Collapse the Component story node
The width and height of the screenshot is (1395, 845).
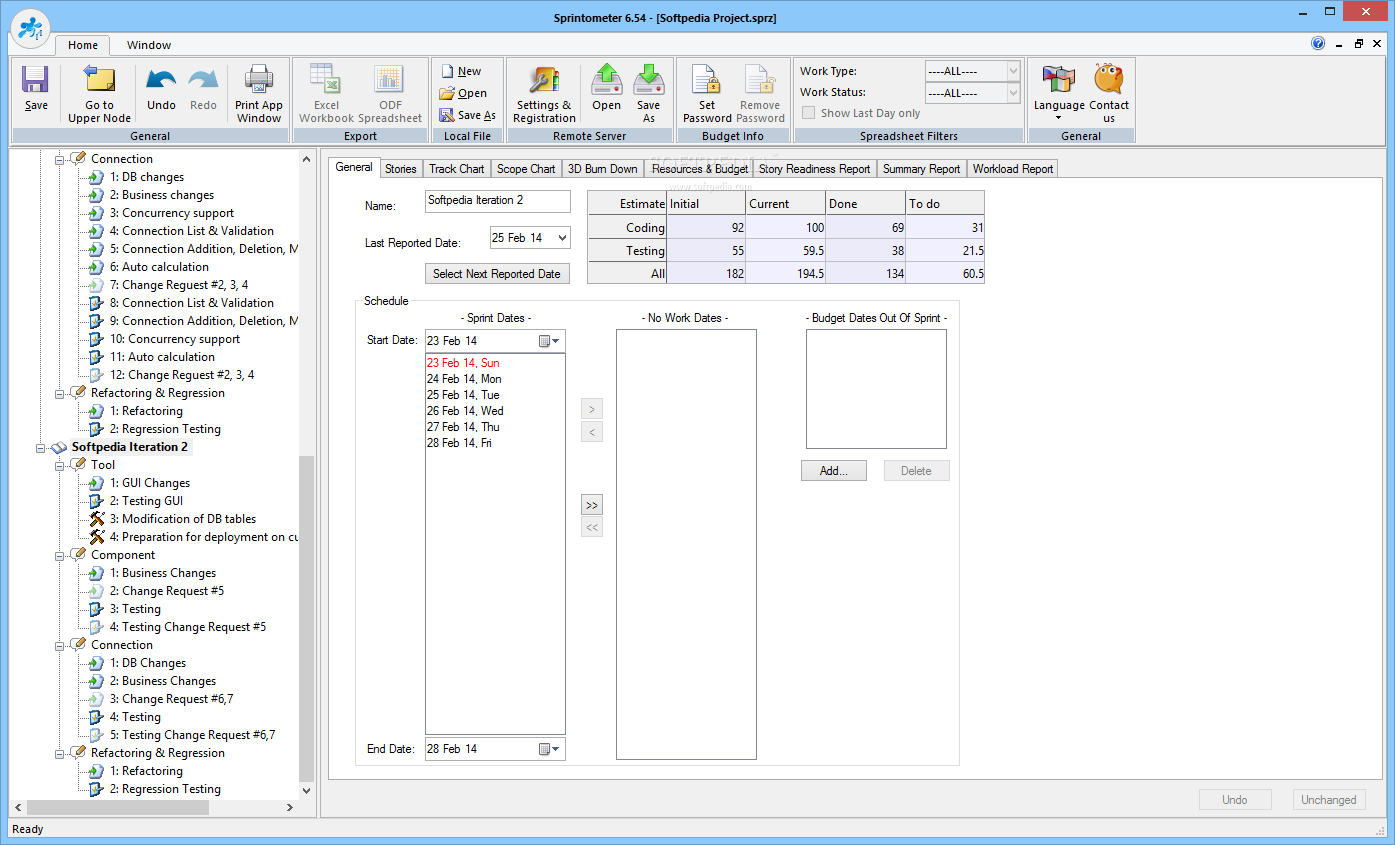click(59, 555)
